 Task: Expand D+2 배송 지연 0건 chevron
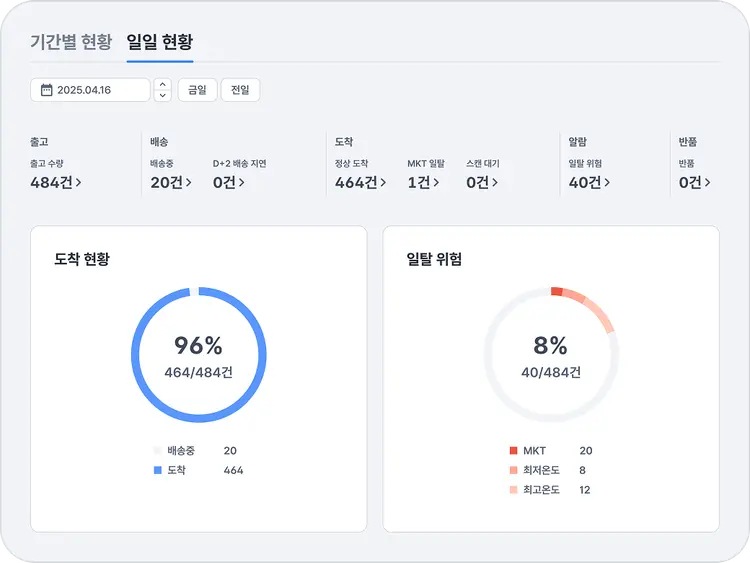coord(241,183)
